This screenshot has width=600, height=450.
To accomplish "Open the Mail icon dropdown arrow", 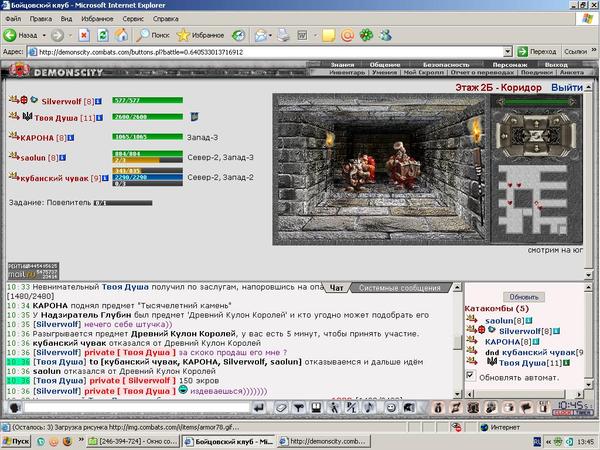I will [270, 35].
